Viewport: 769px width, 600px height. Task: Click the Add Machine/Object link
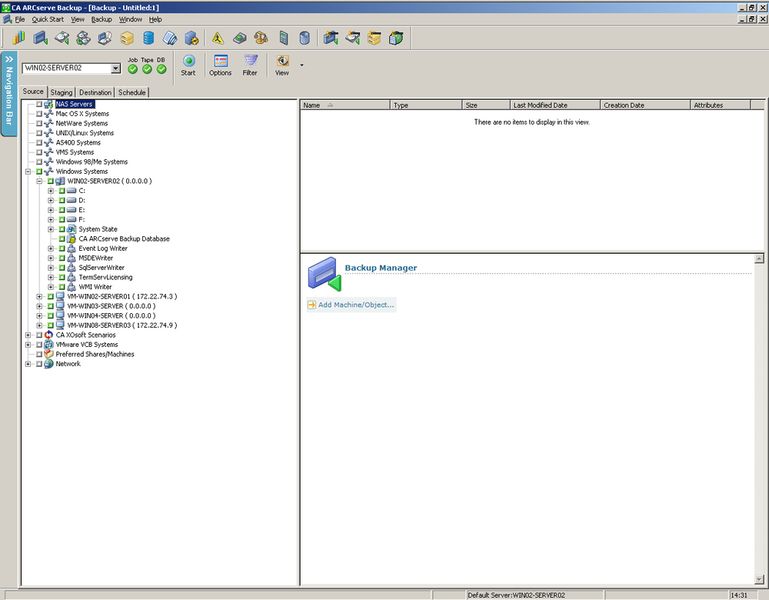pos(351,305)
